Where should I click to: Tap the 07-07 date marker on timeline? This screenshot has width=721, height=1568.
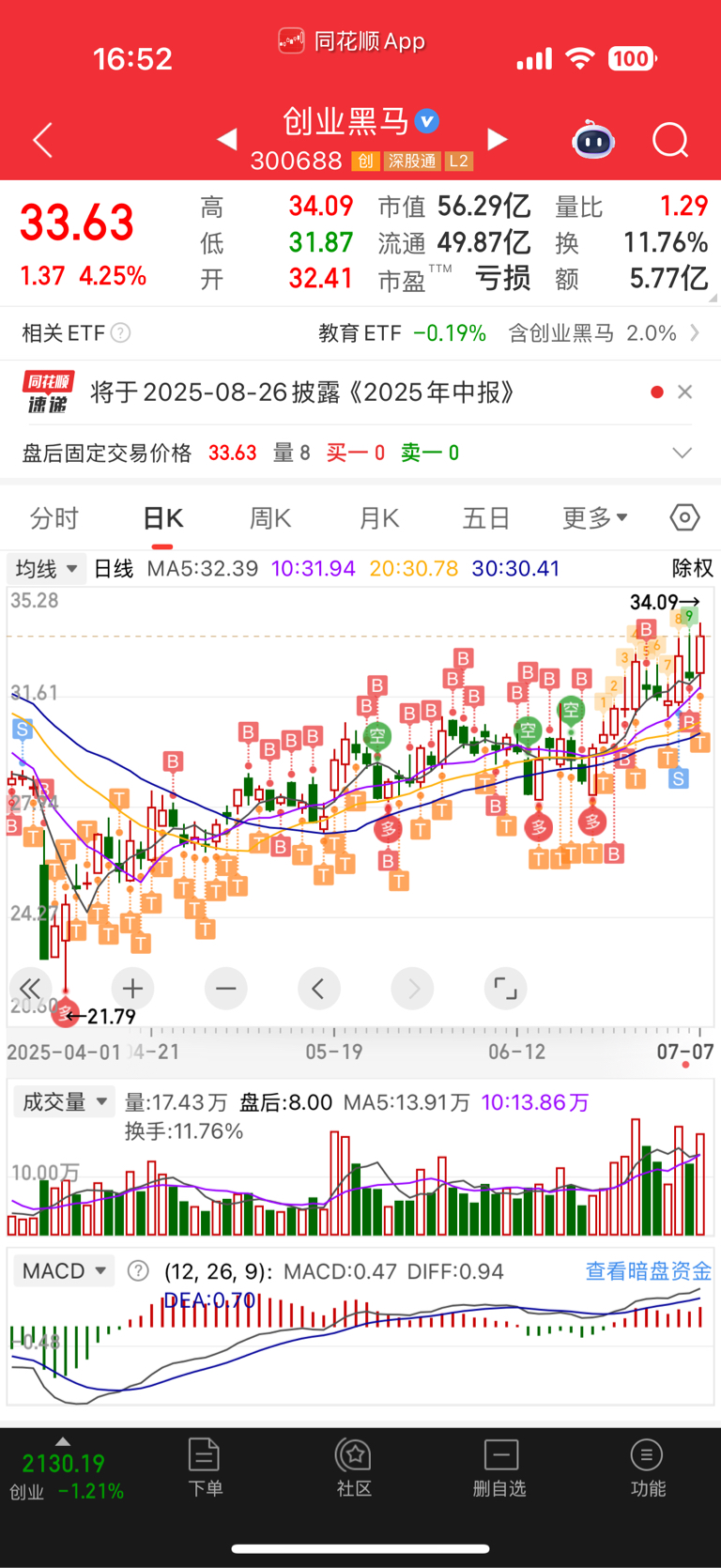685,1051
